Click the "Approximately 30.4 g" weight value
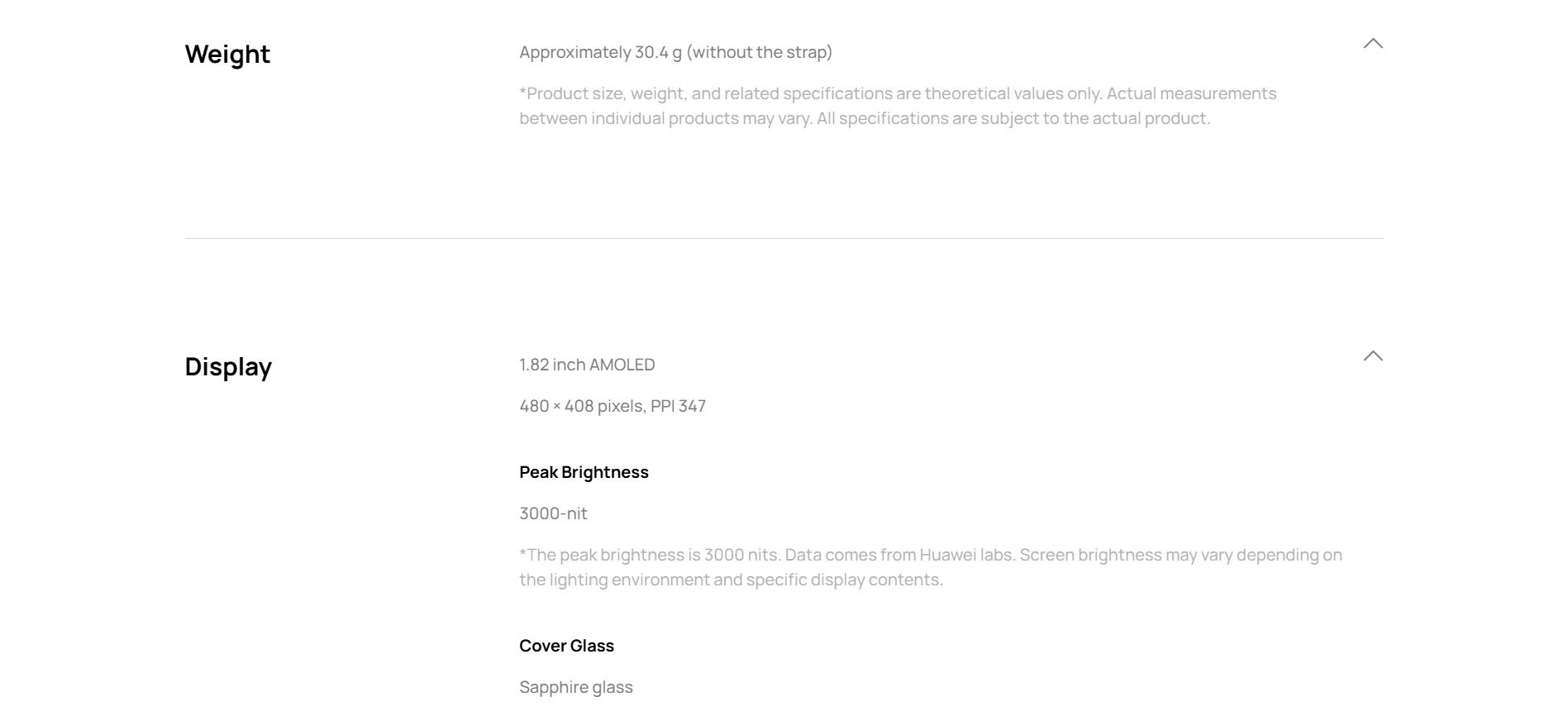 pyautogui.click(x=600, y=52)
